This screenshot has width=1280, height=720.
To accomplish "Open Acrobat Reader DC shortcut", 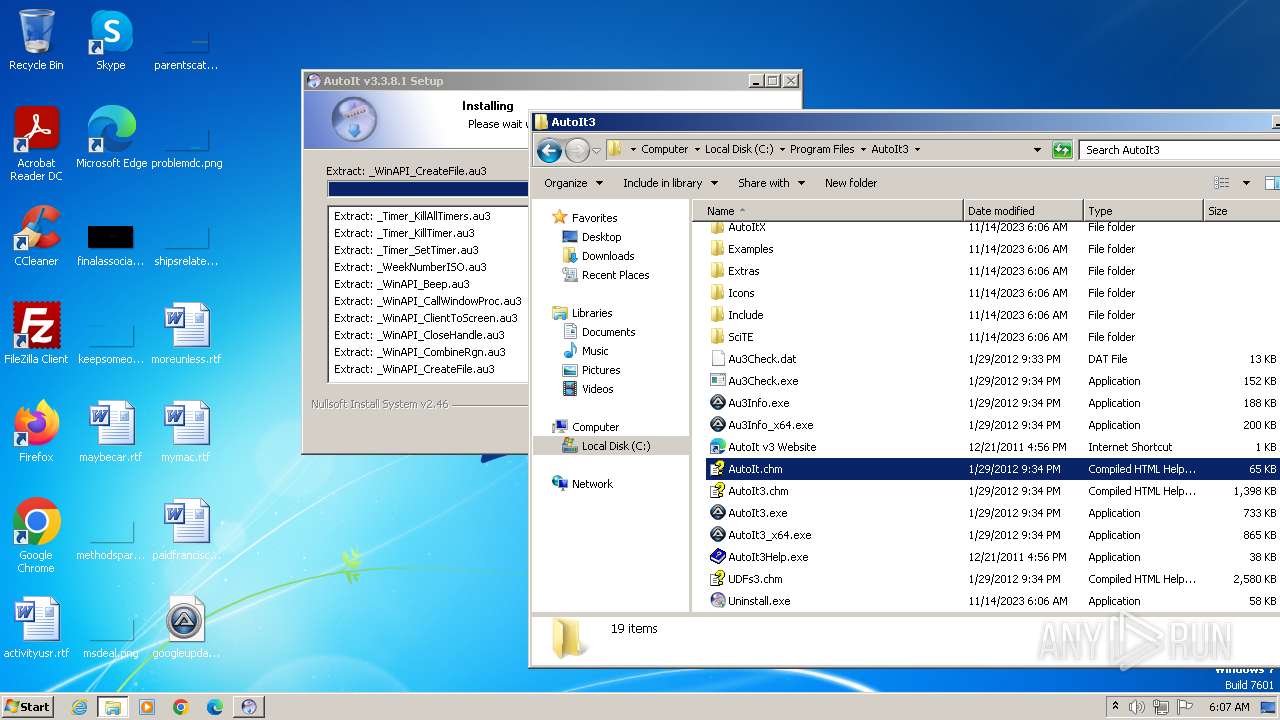I will [x=36, y=145].
